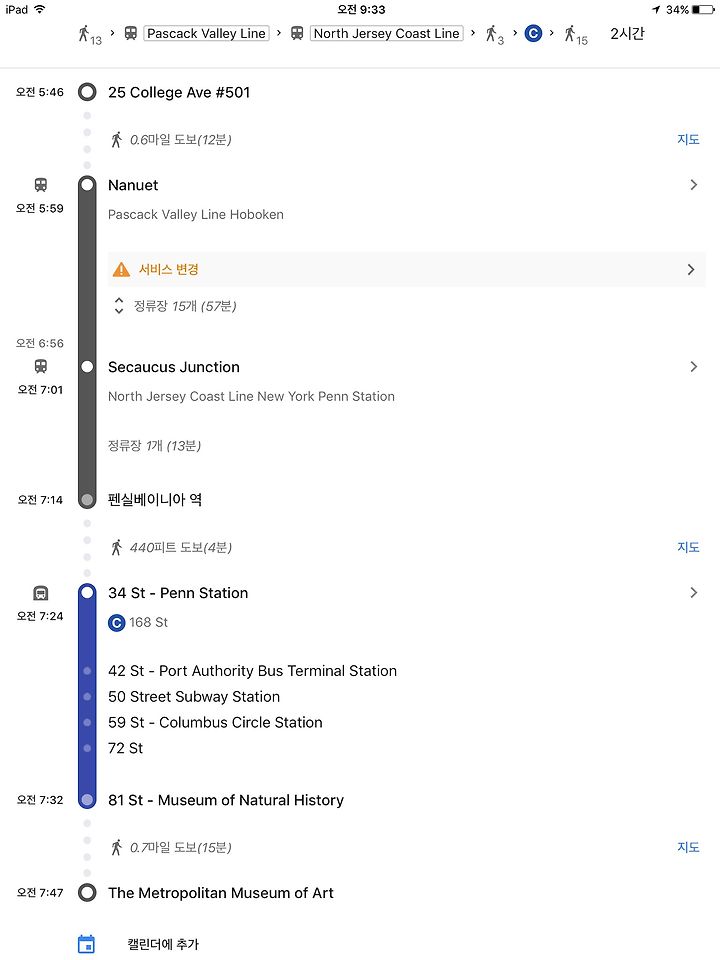This screenshot has height=960, width=720.
Task: Tap the orange service change warning icon
Action: (121, 269)
